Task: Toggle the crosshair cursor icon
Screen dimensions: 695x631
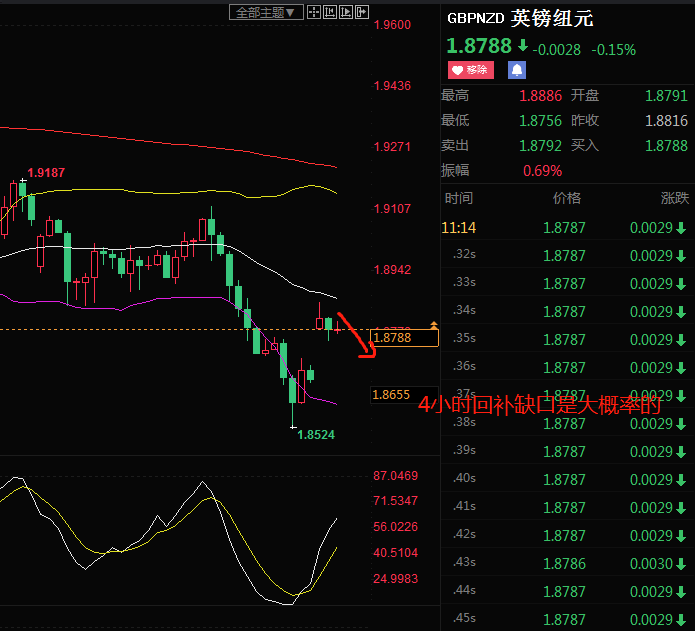Action: 314,12
